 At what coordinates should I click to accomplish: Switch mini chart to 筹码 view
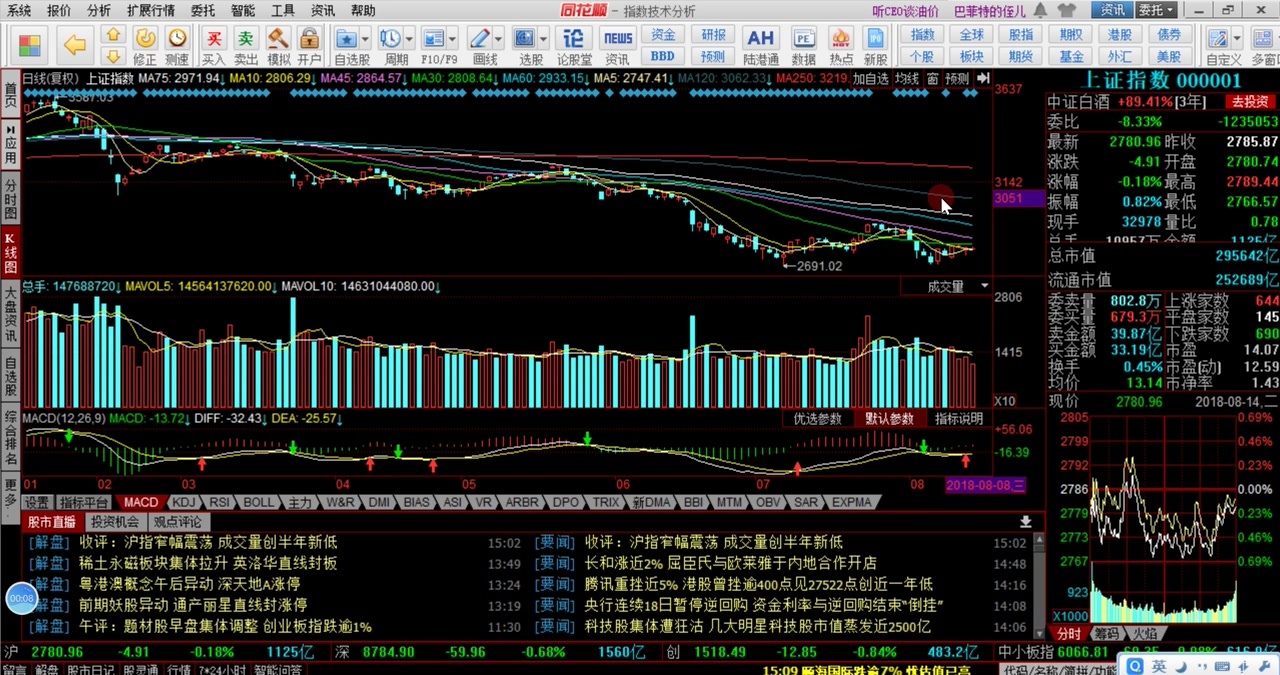(1105, 633)
